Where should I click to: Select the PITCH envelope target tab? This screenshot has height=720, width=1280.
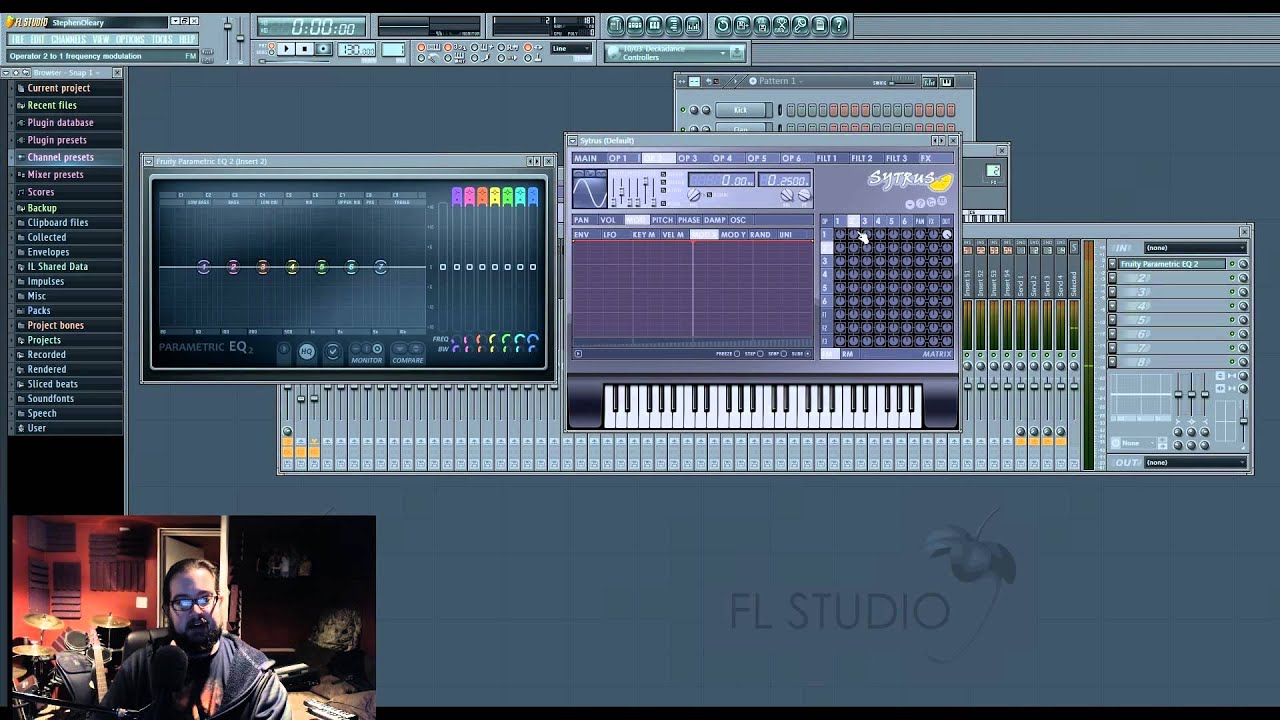click(x=663, y=220)
